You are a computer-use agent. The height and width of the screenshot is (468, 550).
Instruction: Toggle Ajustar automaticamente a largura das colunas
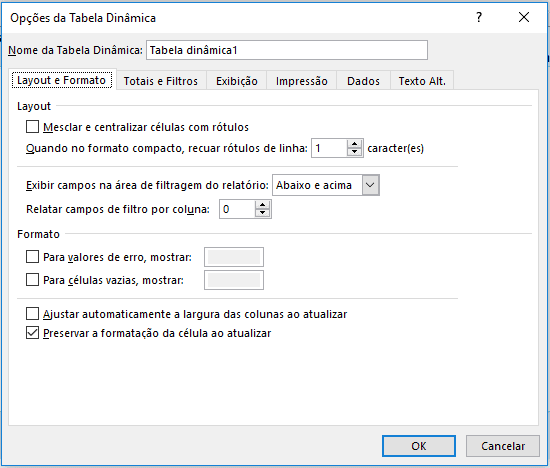point(32,314)
